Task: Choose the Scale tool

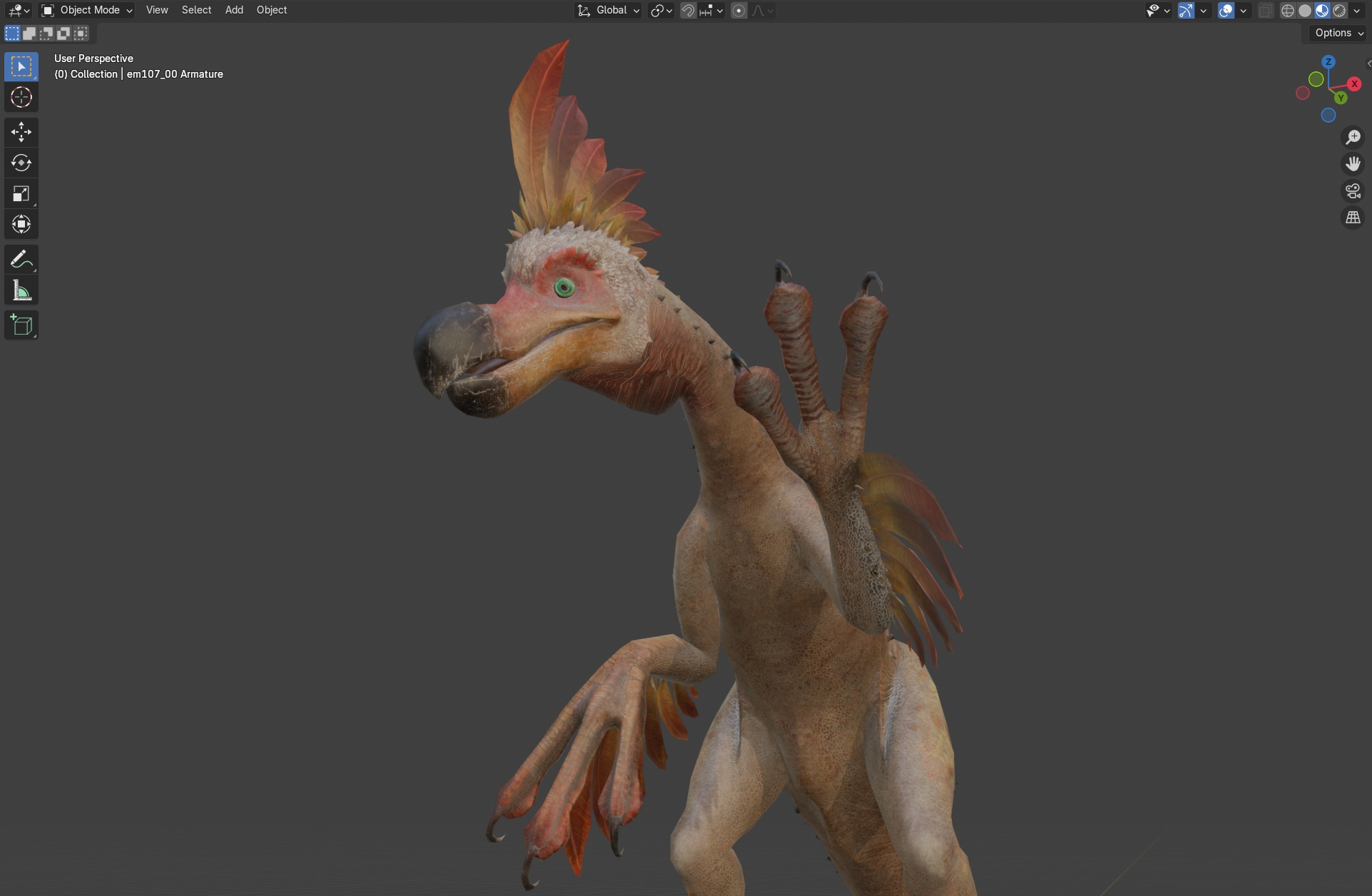Action: pyautogui.click(x=21, y=193)
